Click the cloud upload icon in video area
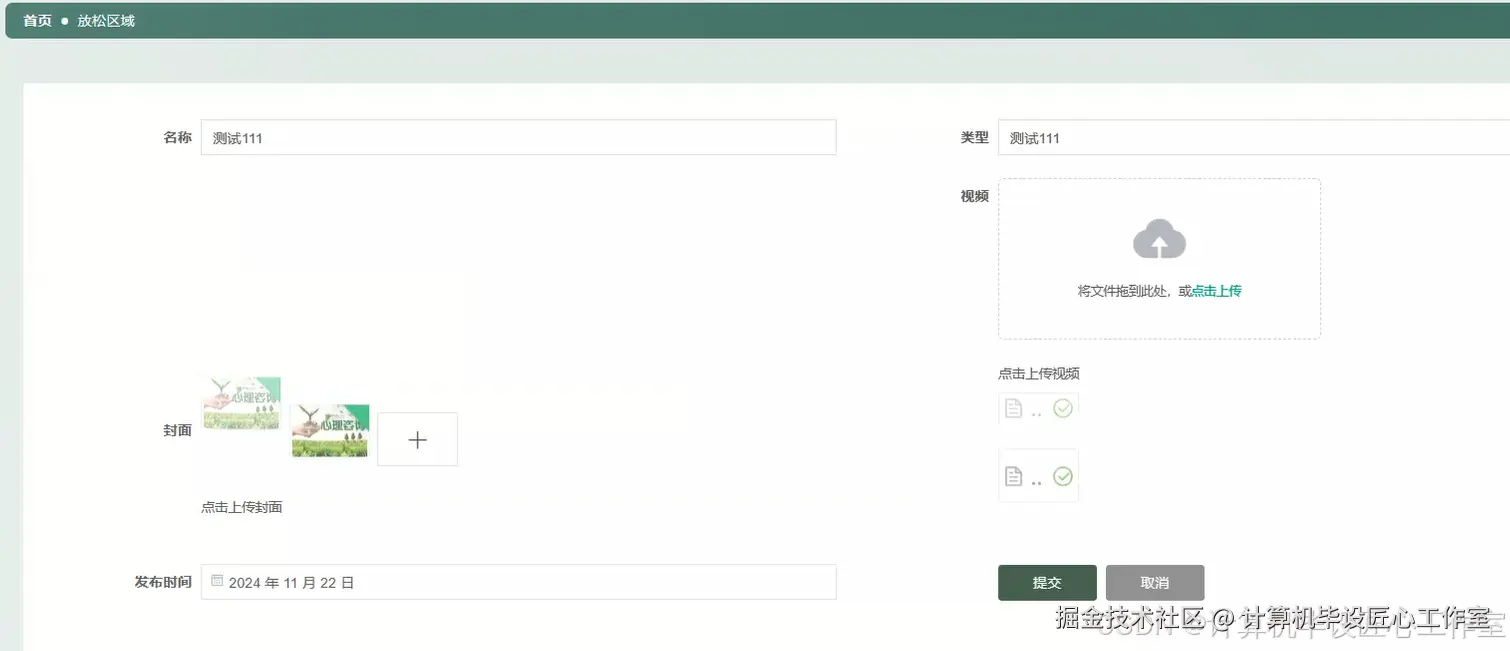Image resolution: width=1510 pixels, height=651 pixels. 1159,238
